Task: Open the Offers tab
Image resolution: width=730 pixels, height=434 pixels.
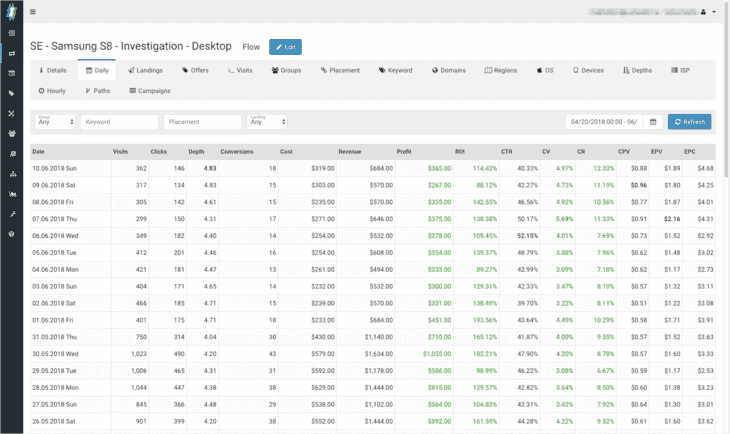Action: (195, 70)
